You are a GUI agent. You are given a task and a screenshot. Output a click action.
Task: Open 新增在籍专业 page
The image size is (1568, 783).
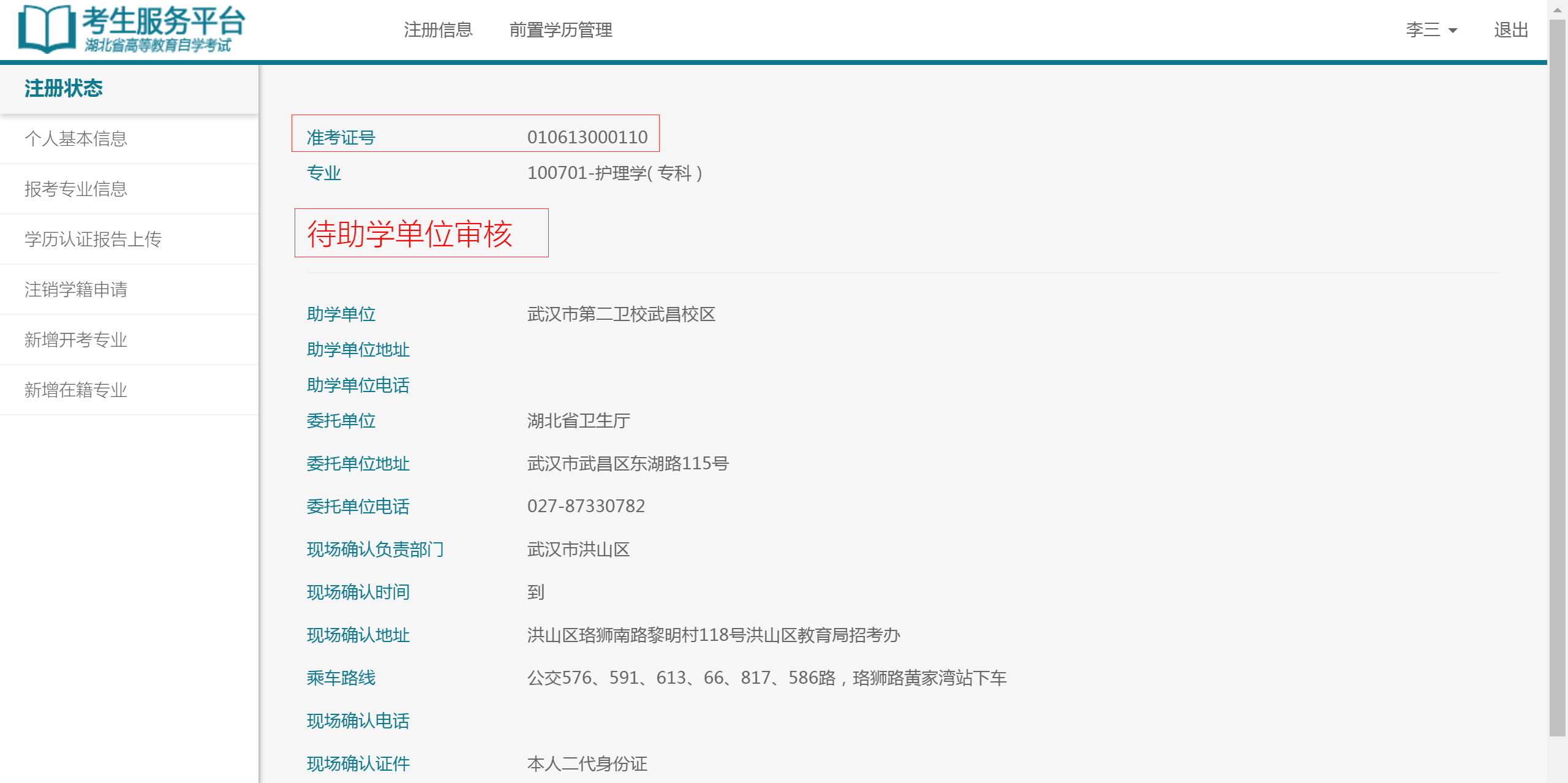(76, 390)
